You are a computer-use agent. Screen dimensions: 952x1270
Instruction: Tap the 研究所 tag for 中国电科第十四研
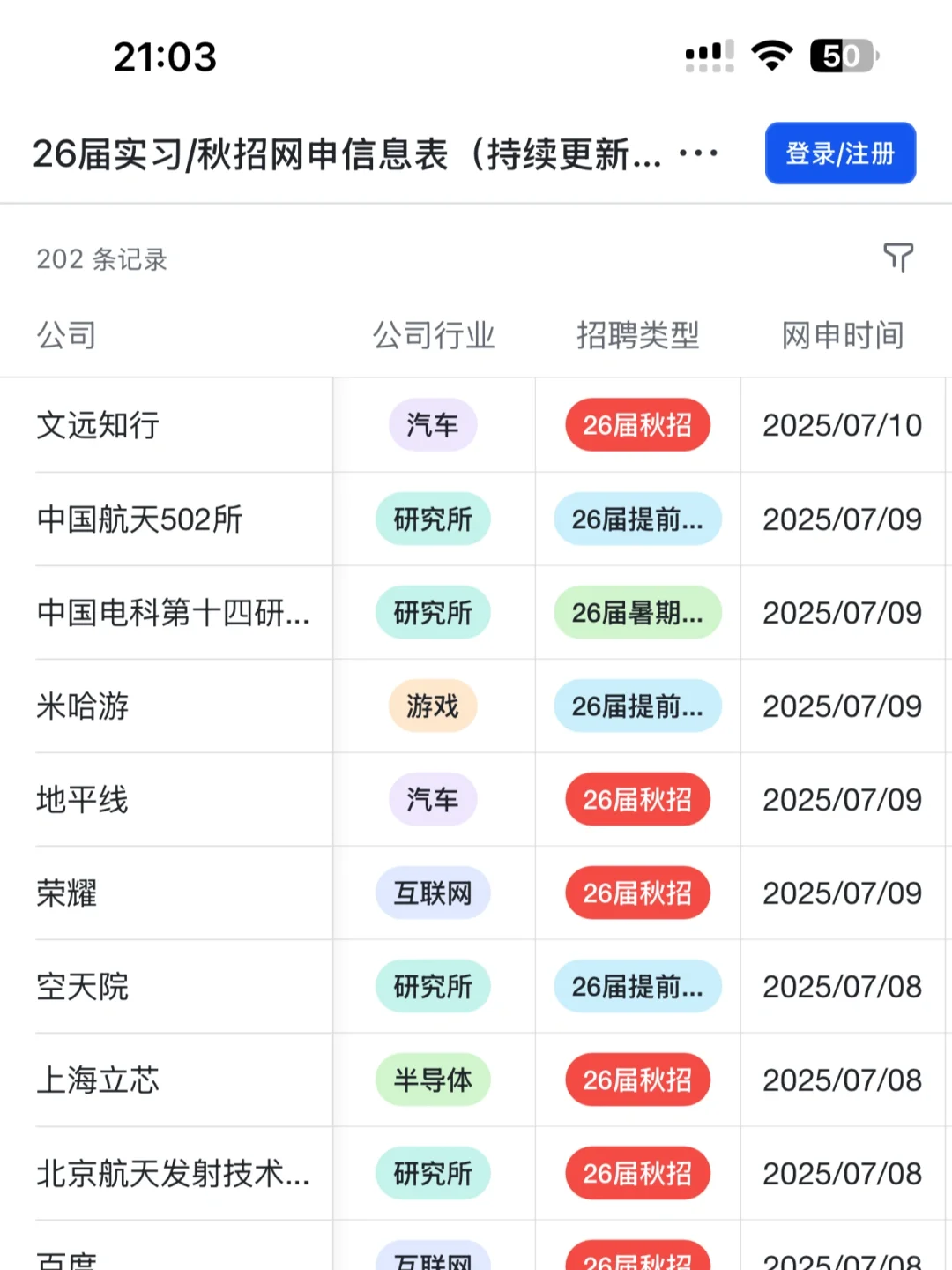pyautogui.click(x=433, y=612)
